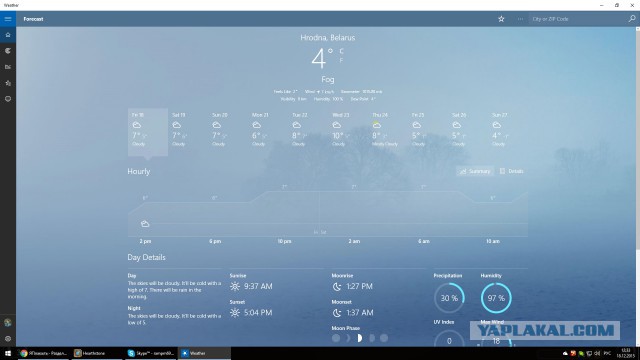Click the search magnifier icon

coord(632,18)
